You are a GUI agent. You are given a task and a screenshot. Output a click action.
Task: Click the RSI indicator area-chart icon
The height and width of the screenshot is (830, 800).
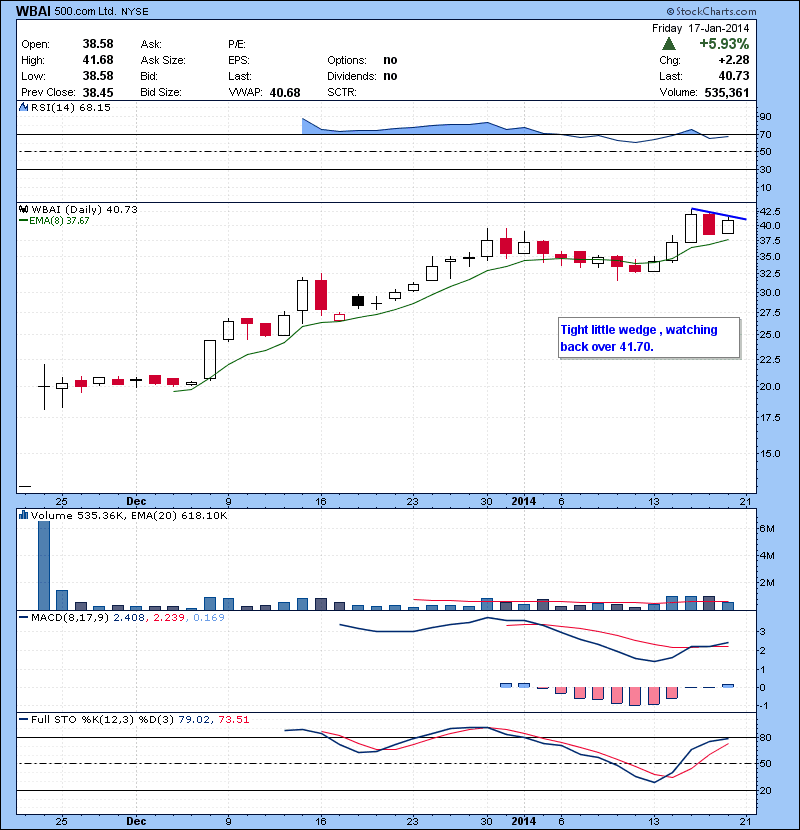click(x=23, y=107)
